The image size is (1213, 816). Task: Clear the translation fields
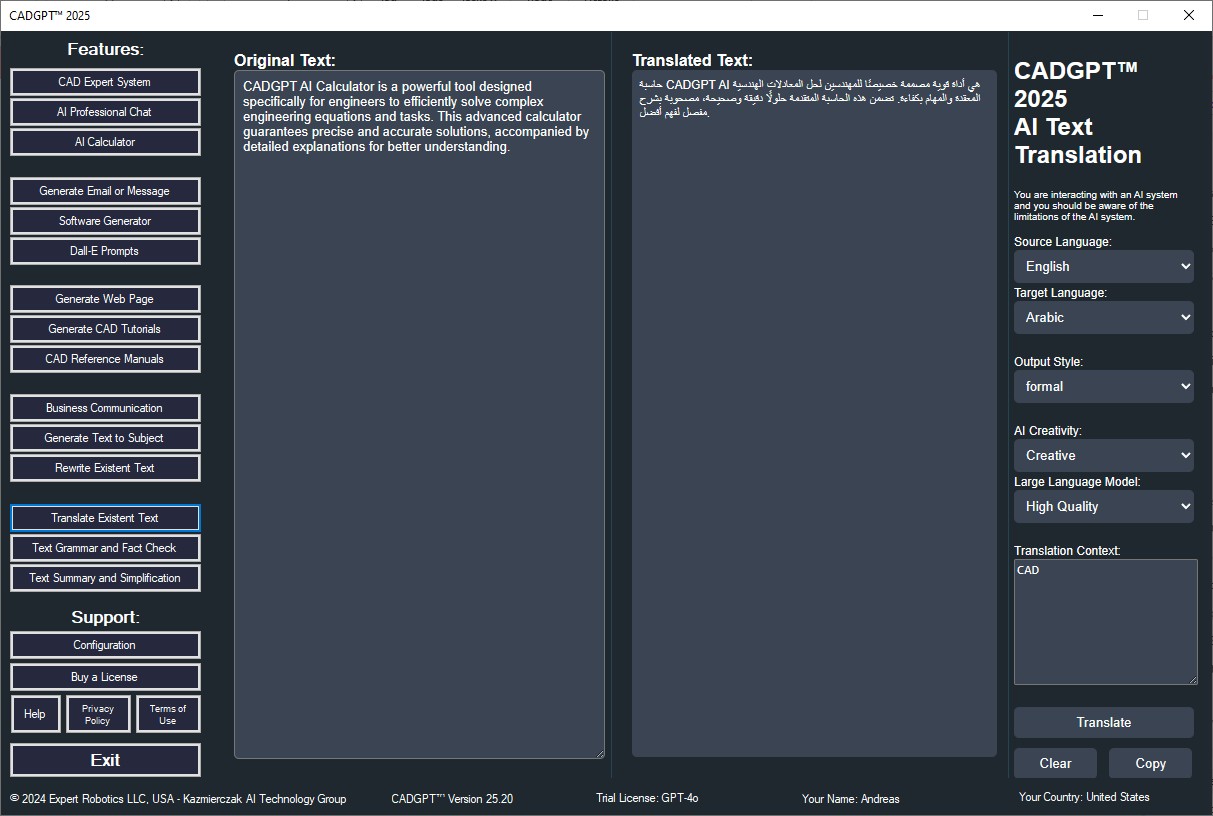(1055, 763)
